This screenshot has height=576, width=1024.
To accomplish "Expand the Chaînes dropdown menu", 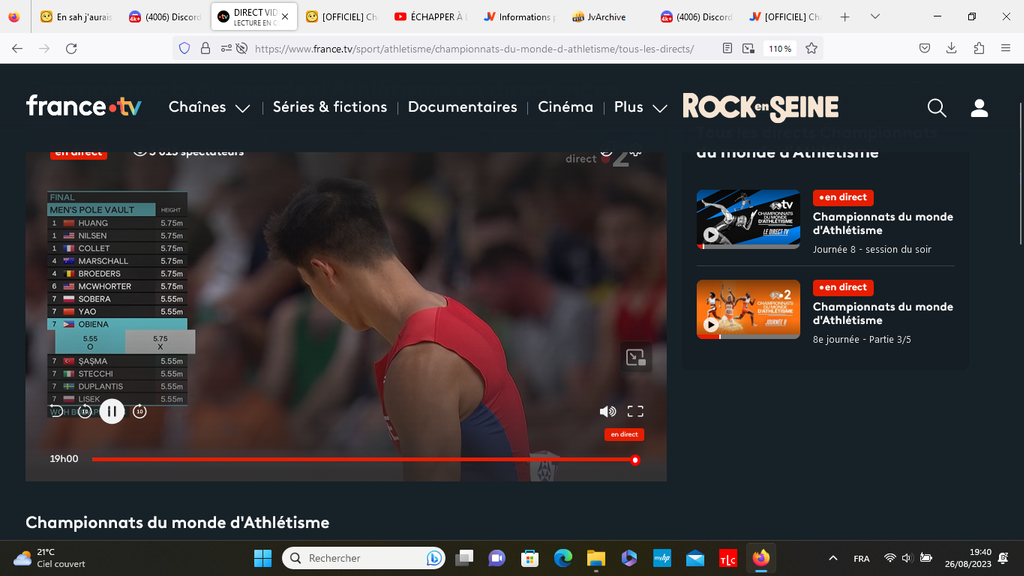I will [209, 107].
